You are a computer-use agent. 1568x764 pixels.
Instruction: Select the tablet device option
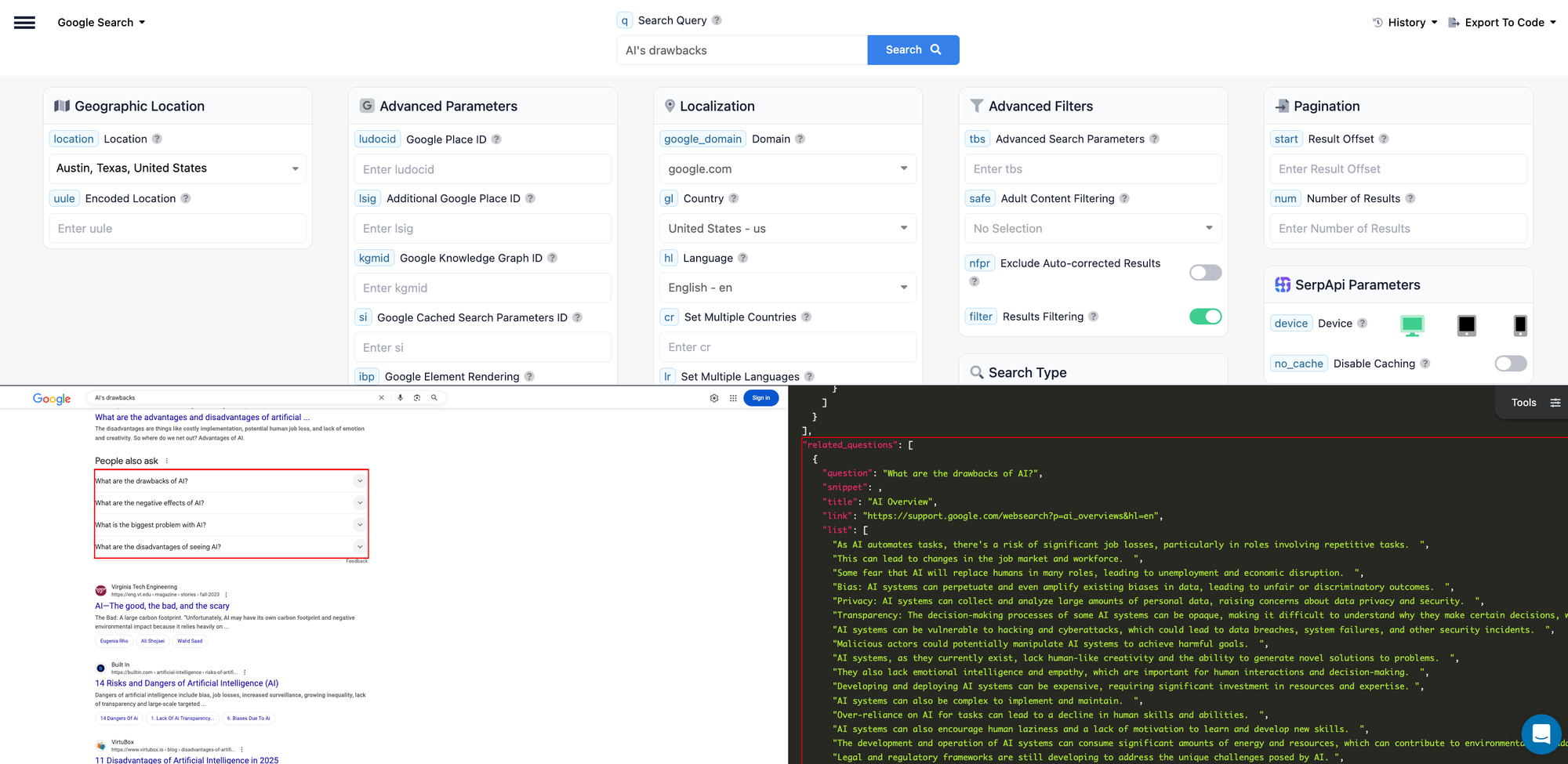coord(1467,324)
